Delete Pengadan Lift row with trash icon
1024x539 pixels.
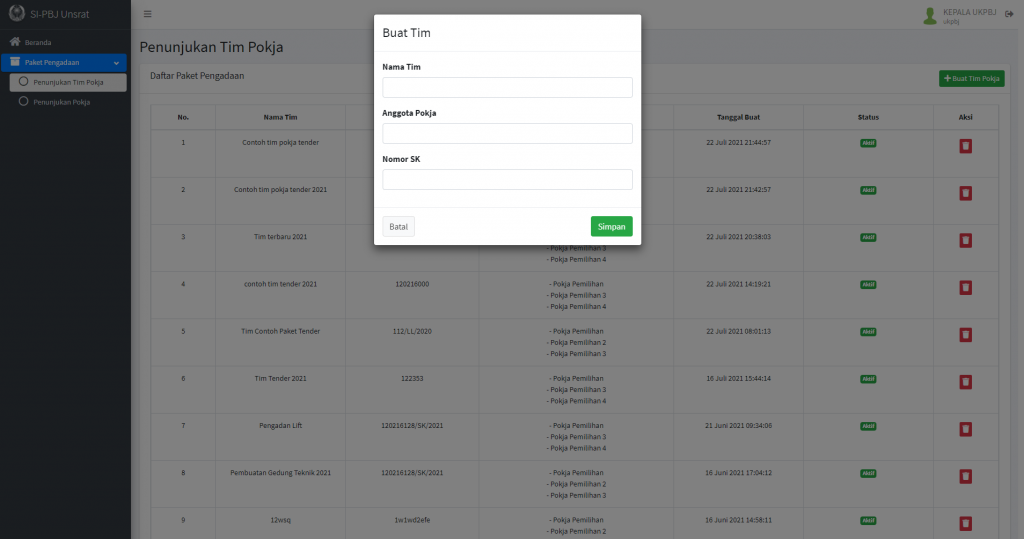(965, 428)
